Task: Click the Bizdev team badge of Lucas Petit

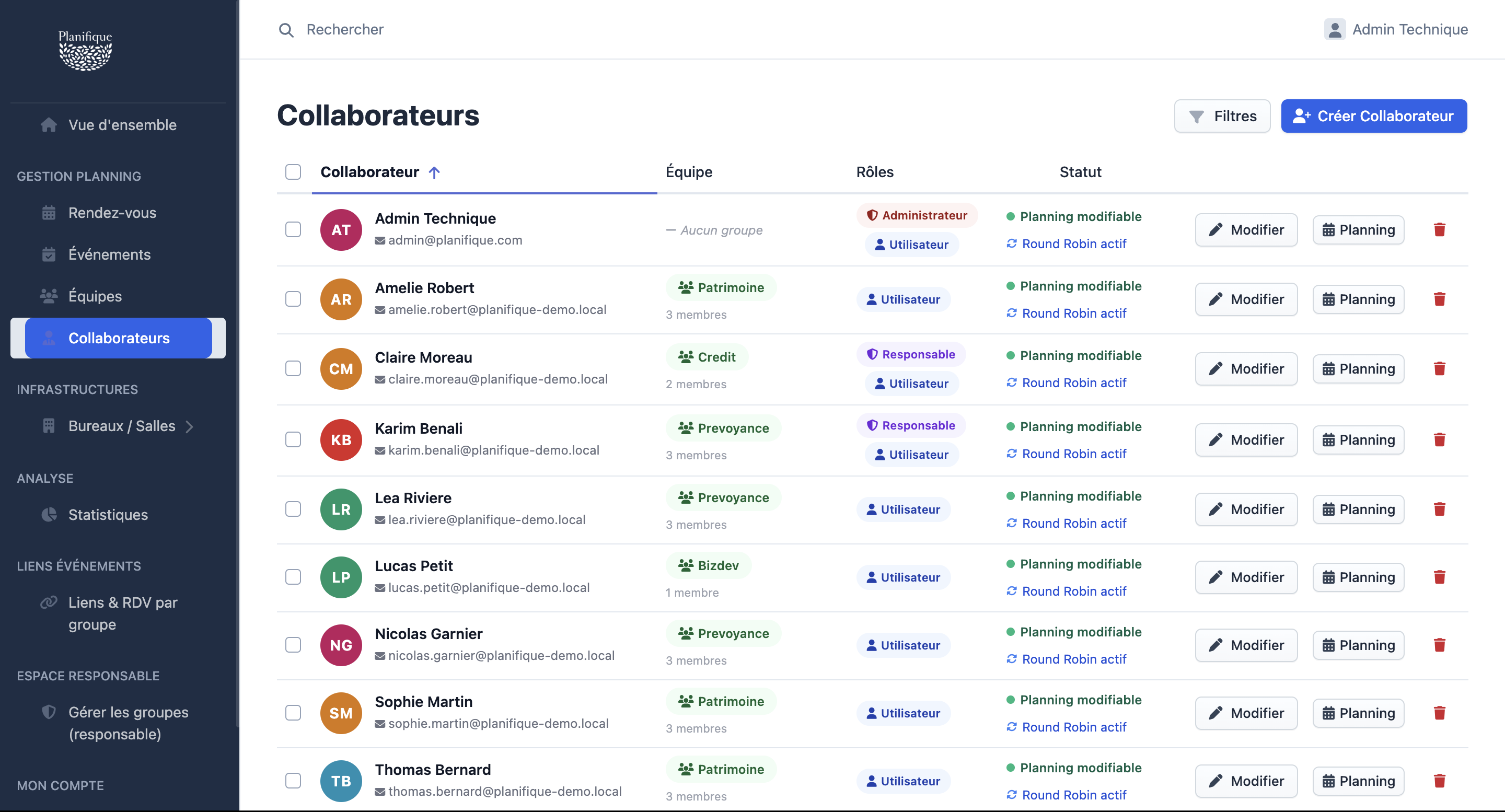Action: pyautogui.click(x=708, y=565)
